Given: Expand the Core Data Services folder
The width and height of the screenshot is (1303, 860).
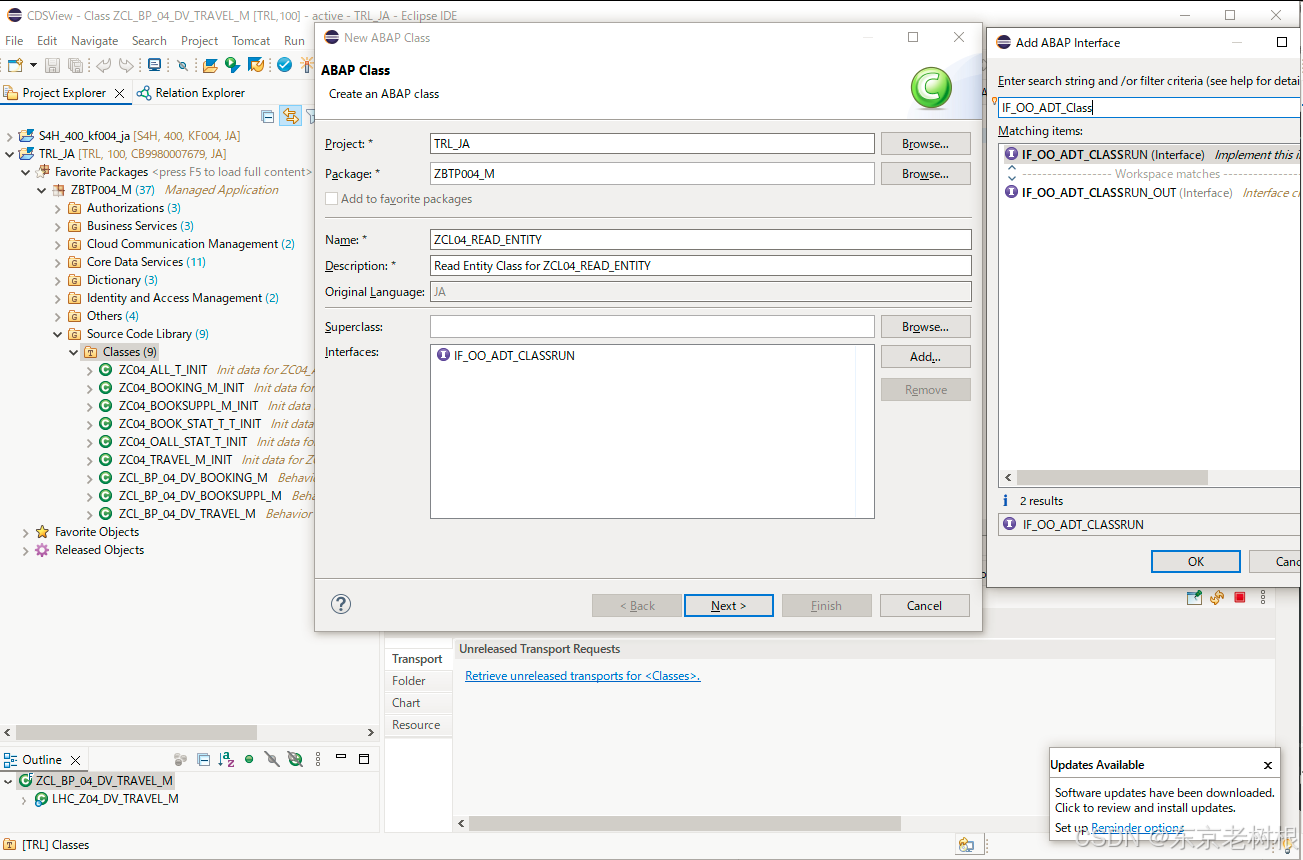Looking at the screenshot, I should tap(58, 262).
